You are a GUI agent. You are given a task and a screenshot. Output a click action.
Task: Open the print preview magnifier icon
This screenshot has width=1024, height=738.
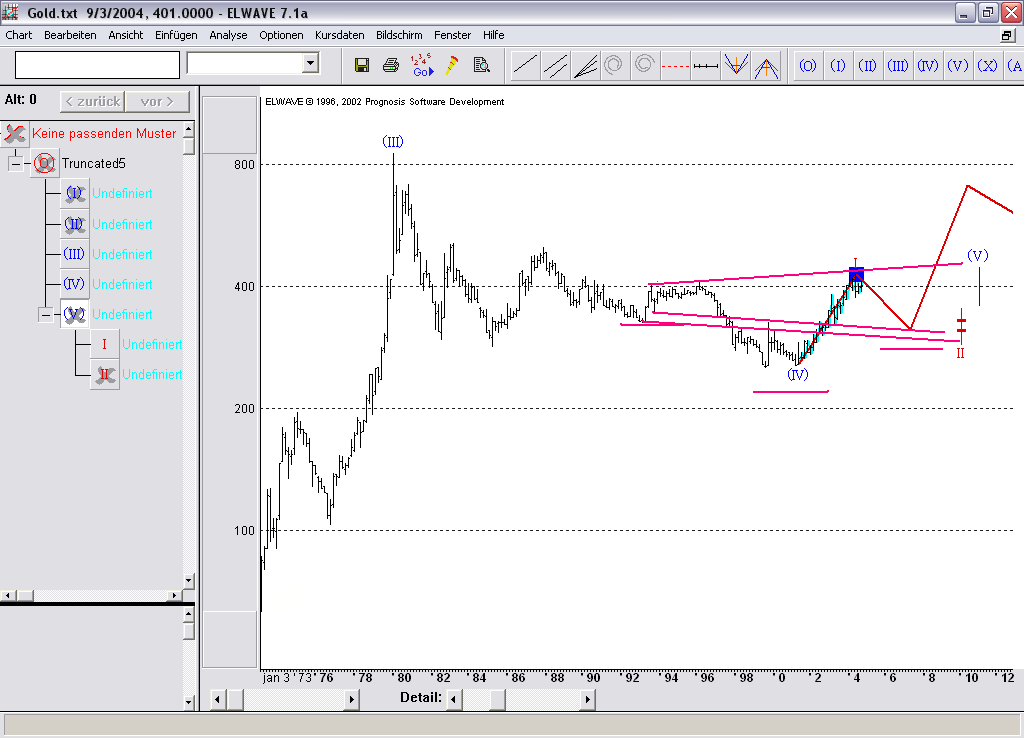click(481, 65)
